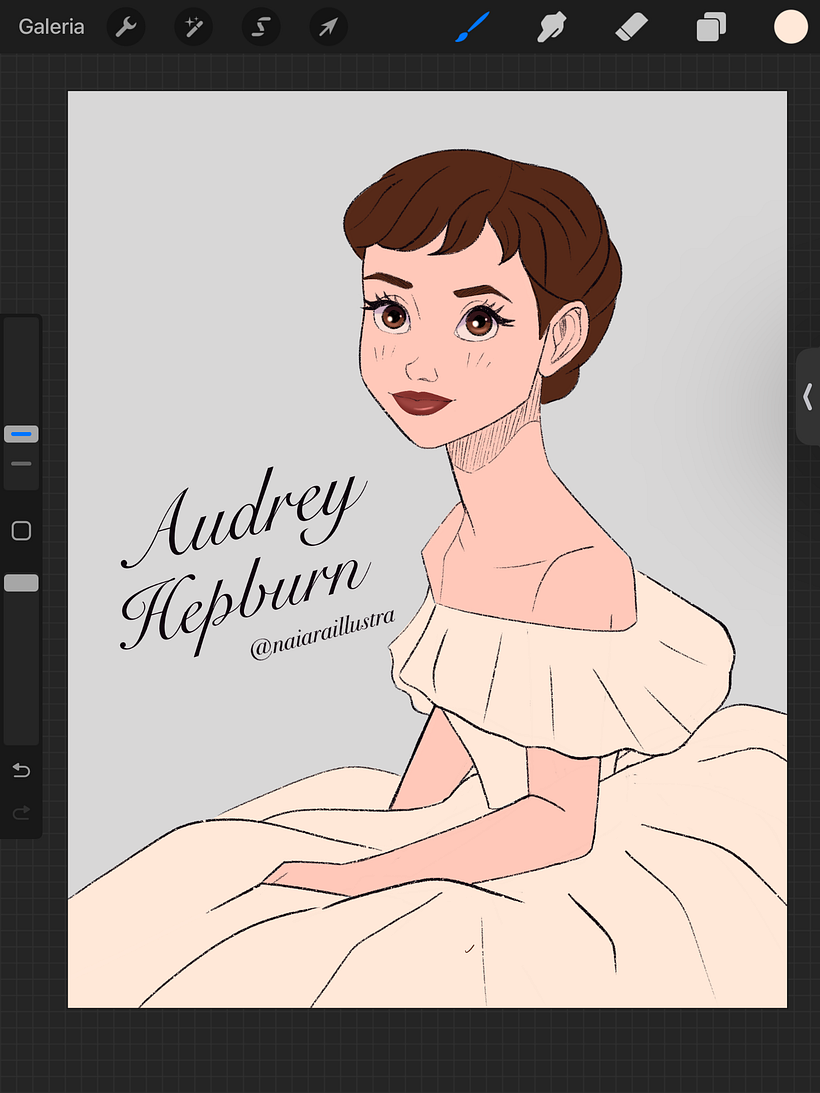Select the Eraser tool
This screenshot has width=820, height=1093.
(x=632, y=27)
